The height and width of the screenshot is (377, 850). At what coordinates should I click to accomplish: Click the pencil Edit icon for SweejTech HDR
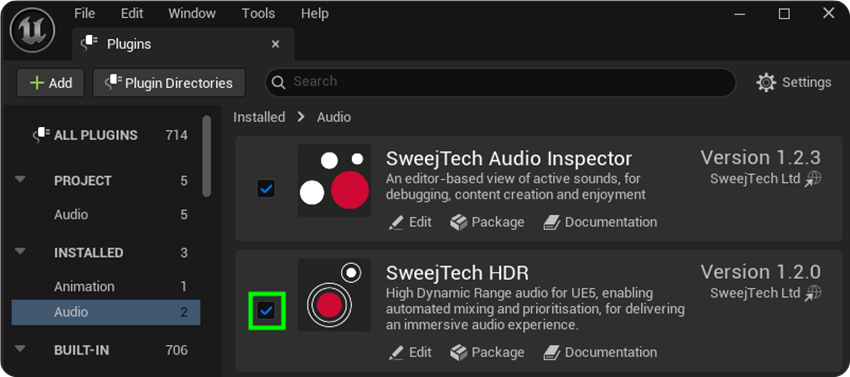(x=396, y=353)
